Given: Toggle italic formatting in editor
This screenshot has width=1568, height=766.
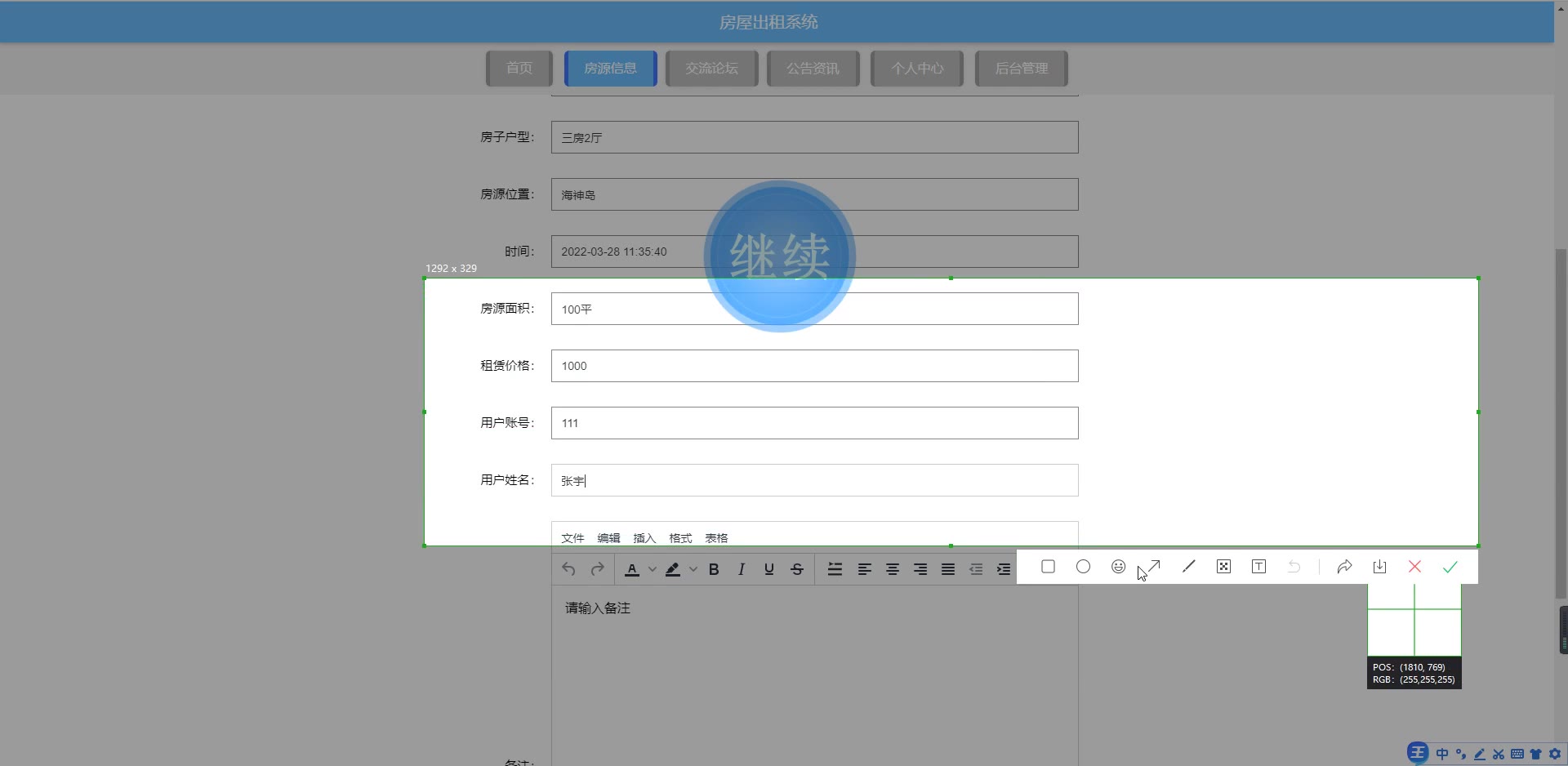Looking at the screenshot, I should click(x=741, y=570).
